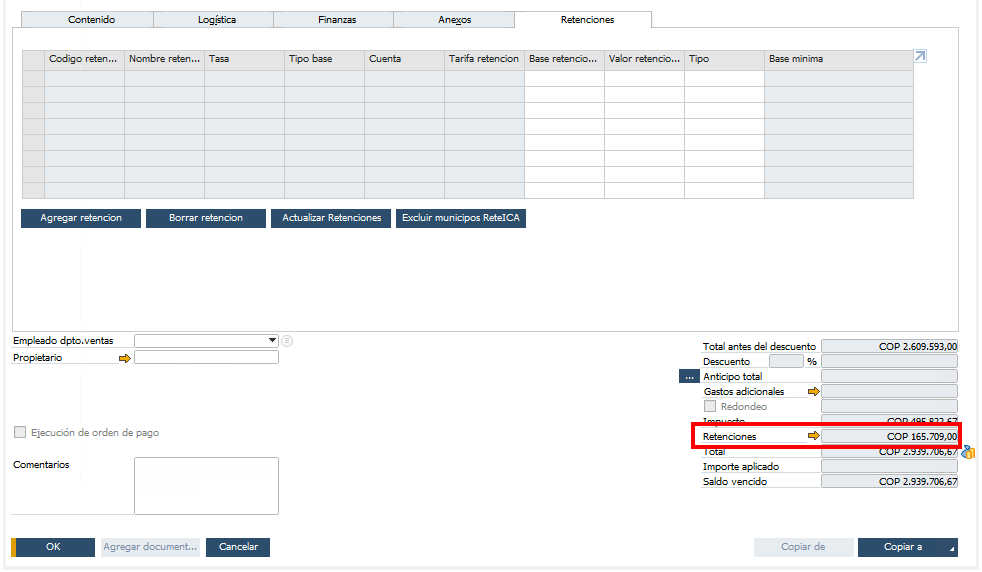The image size is (982, 572).
Task: Switch to the Contenido tab
Action: pos(91,20)
